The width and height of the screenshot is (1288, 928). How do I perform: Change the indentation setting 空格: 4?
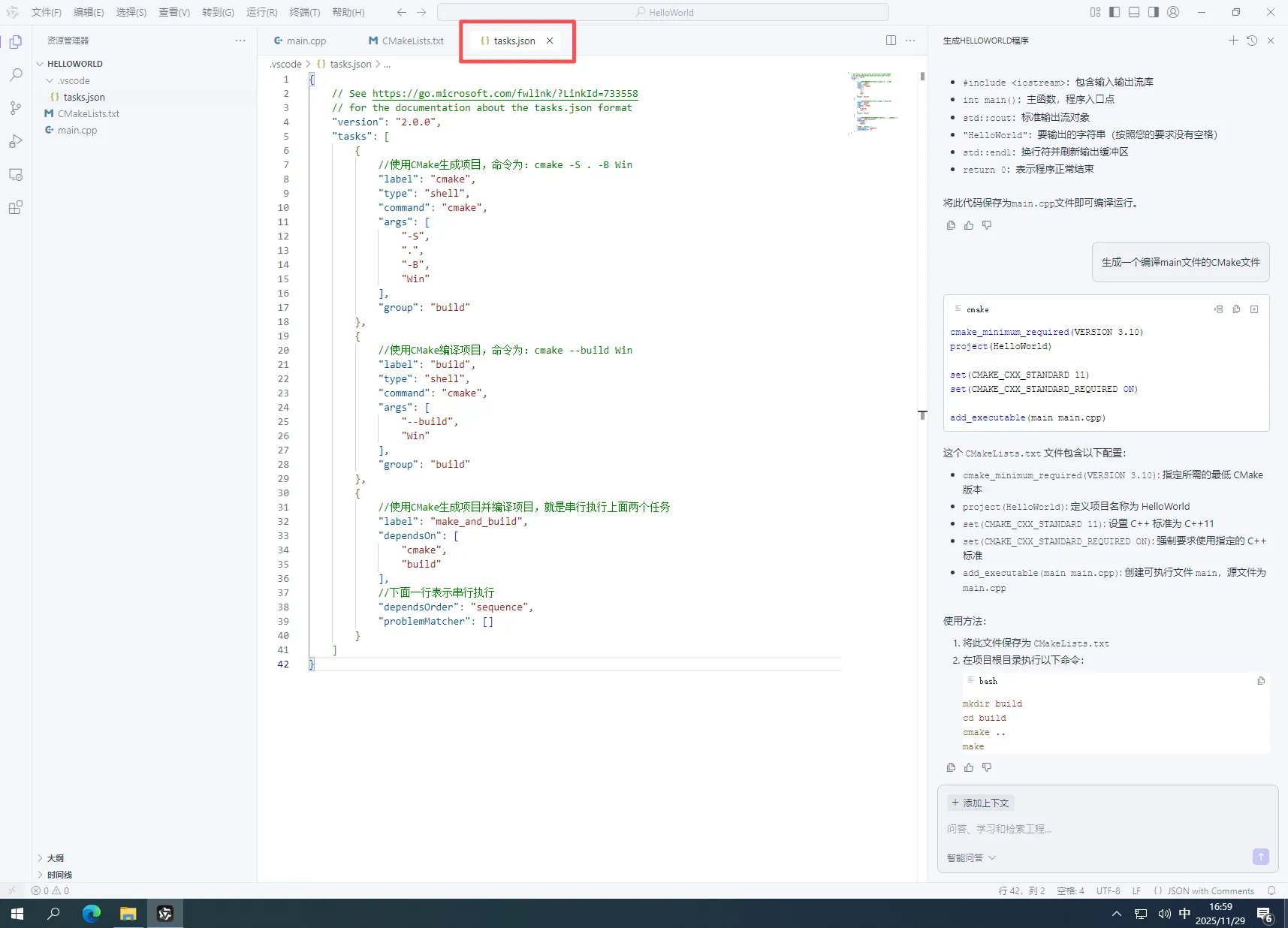pos(1070,891)
